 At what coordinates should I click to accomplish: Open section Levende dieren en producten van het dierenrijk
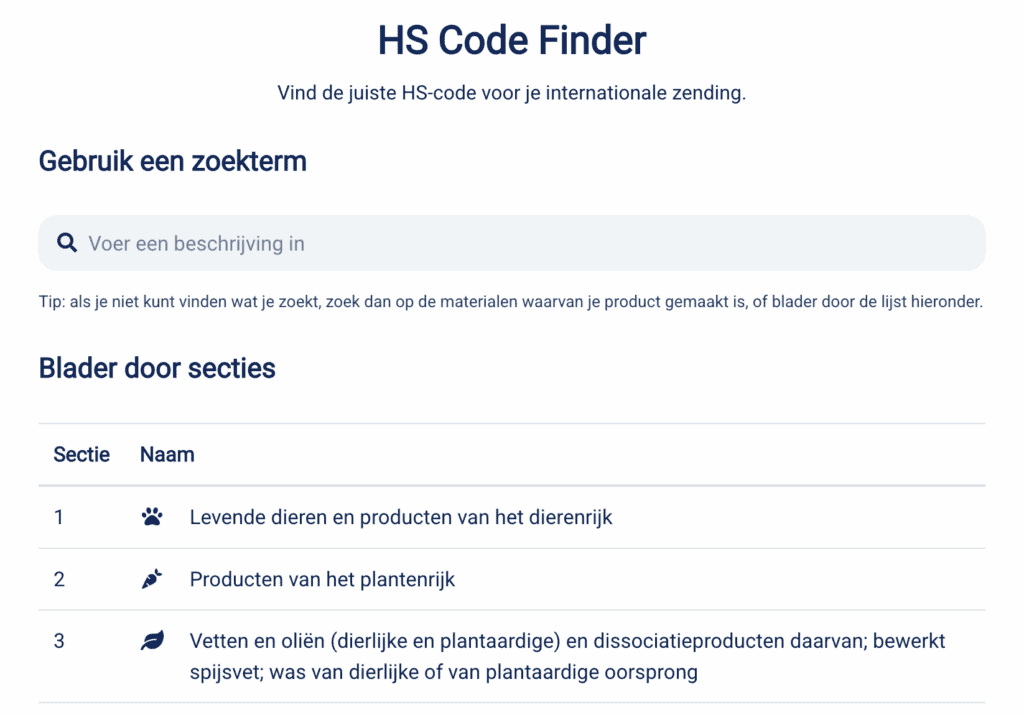click(x=401, y=516)
